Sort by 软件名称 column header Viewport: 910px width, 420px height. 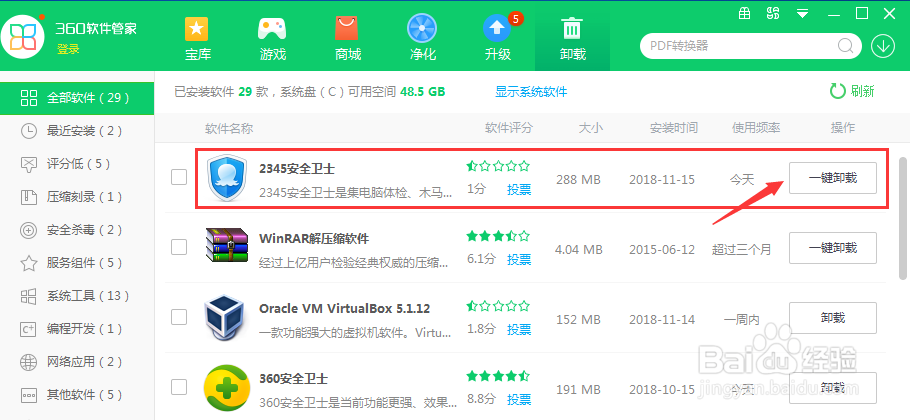[229, 128]
